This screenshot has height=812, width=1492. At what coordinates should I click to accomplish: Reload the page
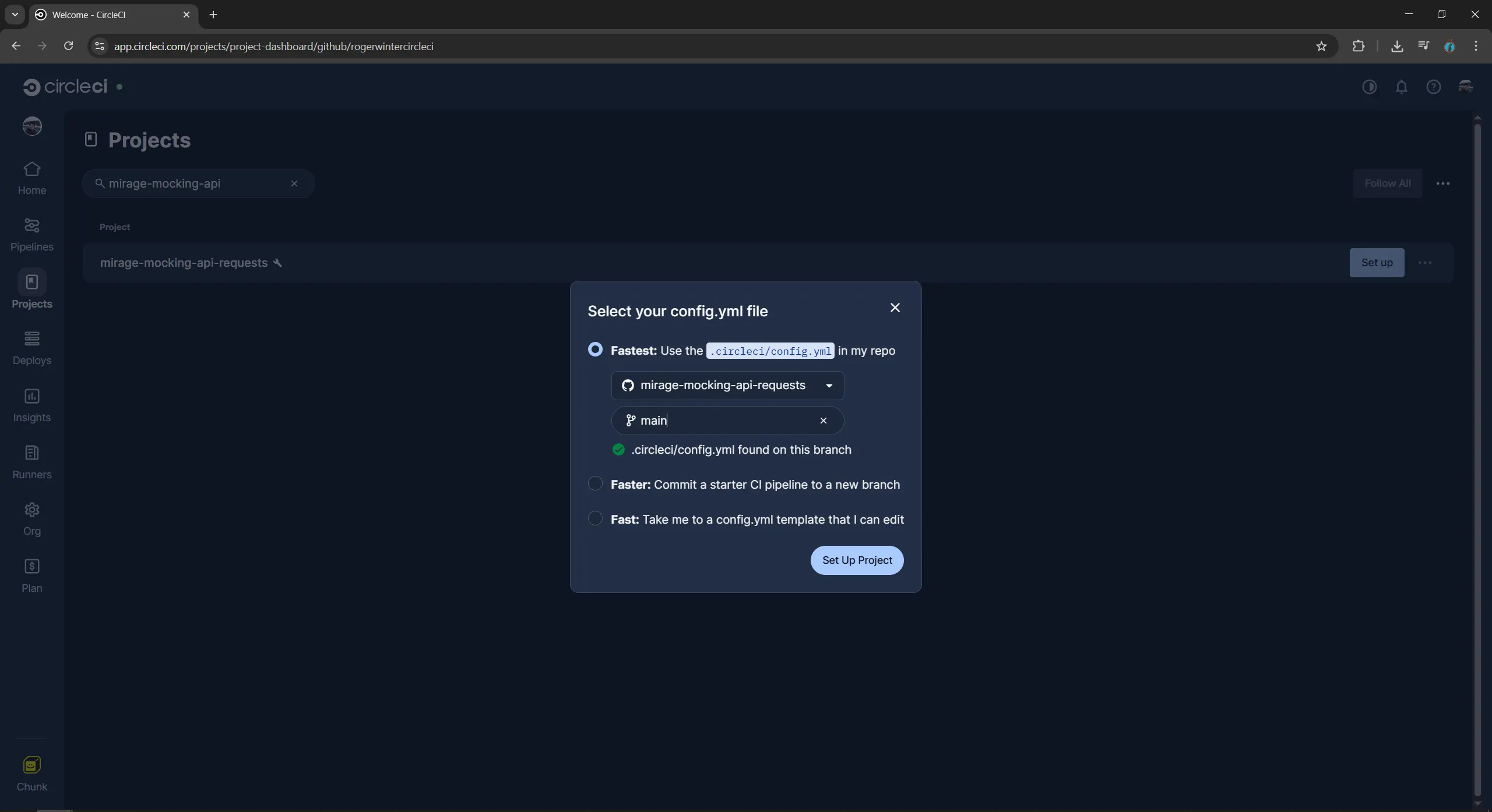68,46
